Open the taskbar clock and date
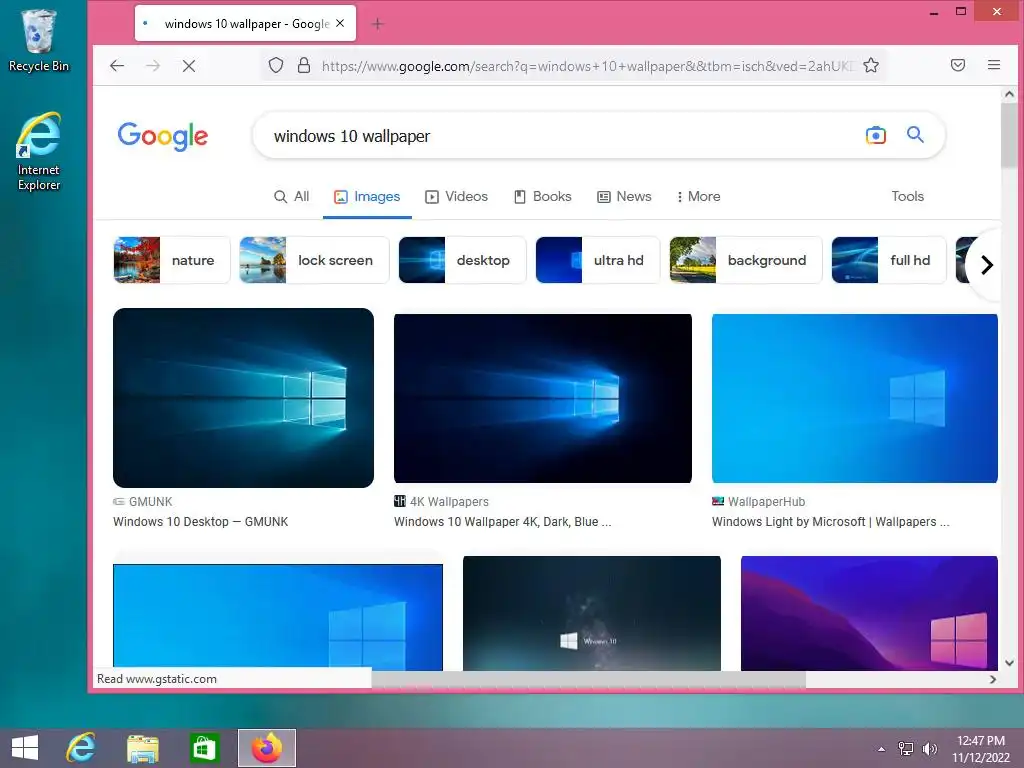The image size is (1024, 768). click(x=981, y=749)
